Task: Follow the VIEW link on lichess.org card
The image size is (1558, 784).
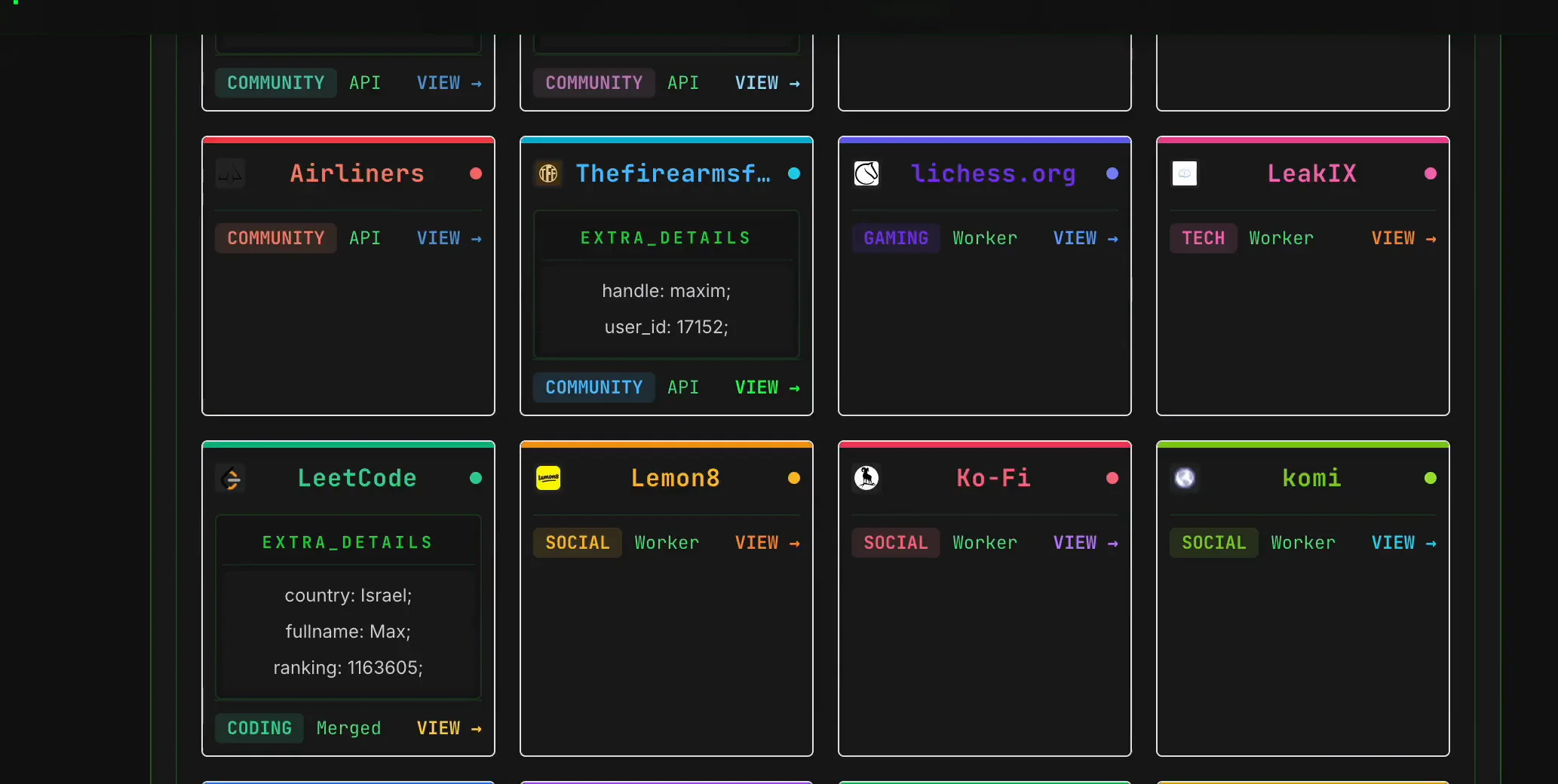Action: [1086, 238]
